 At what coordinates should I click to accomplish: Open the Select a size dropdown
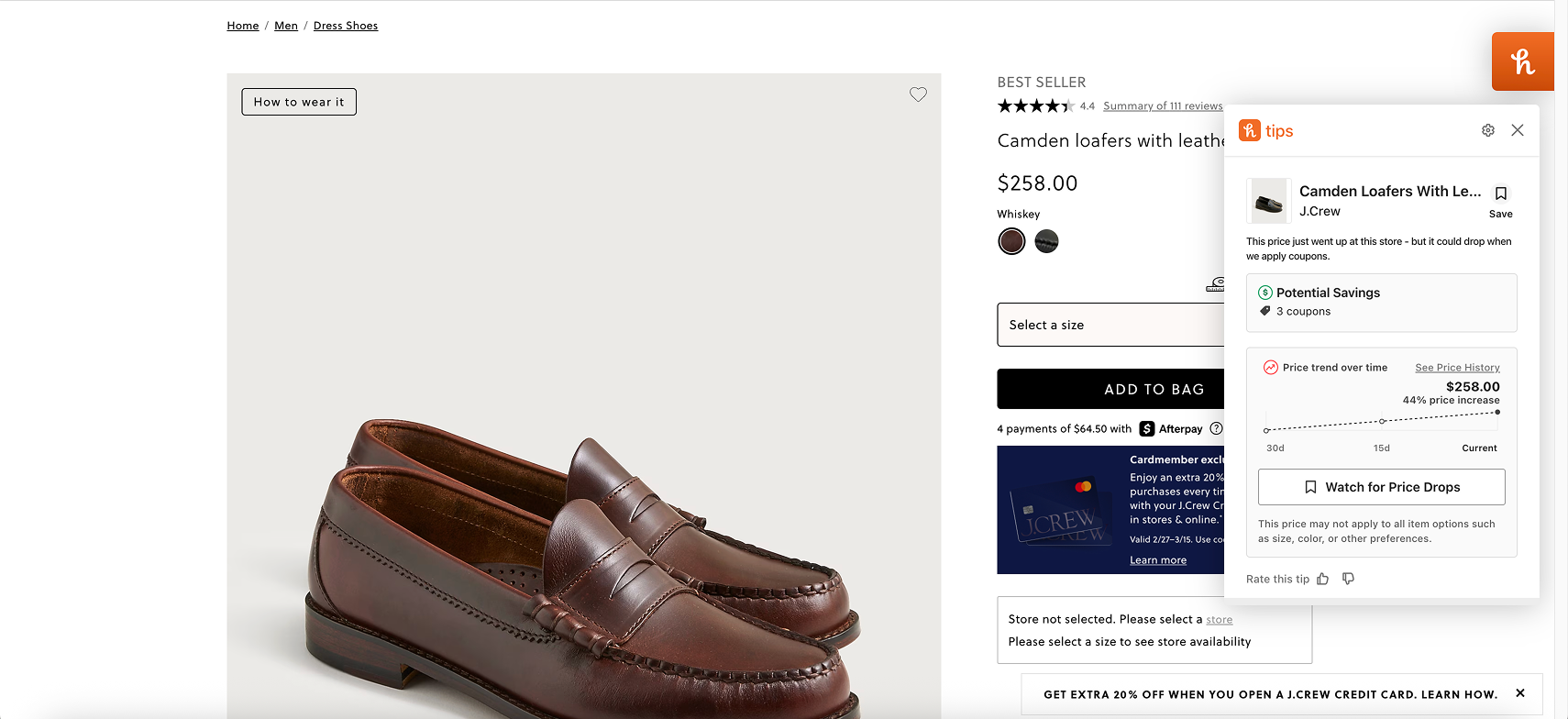(1110, 325)
